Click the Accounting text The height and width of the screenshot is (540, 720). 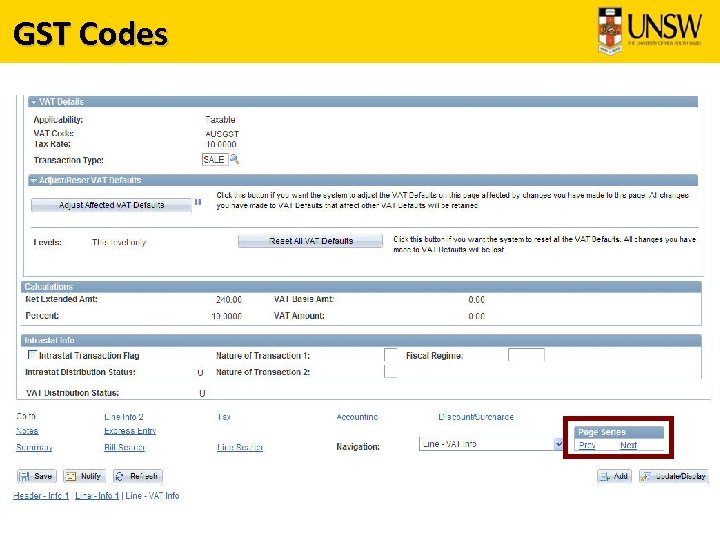coord(357,417)
